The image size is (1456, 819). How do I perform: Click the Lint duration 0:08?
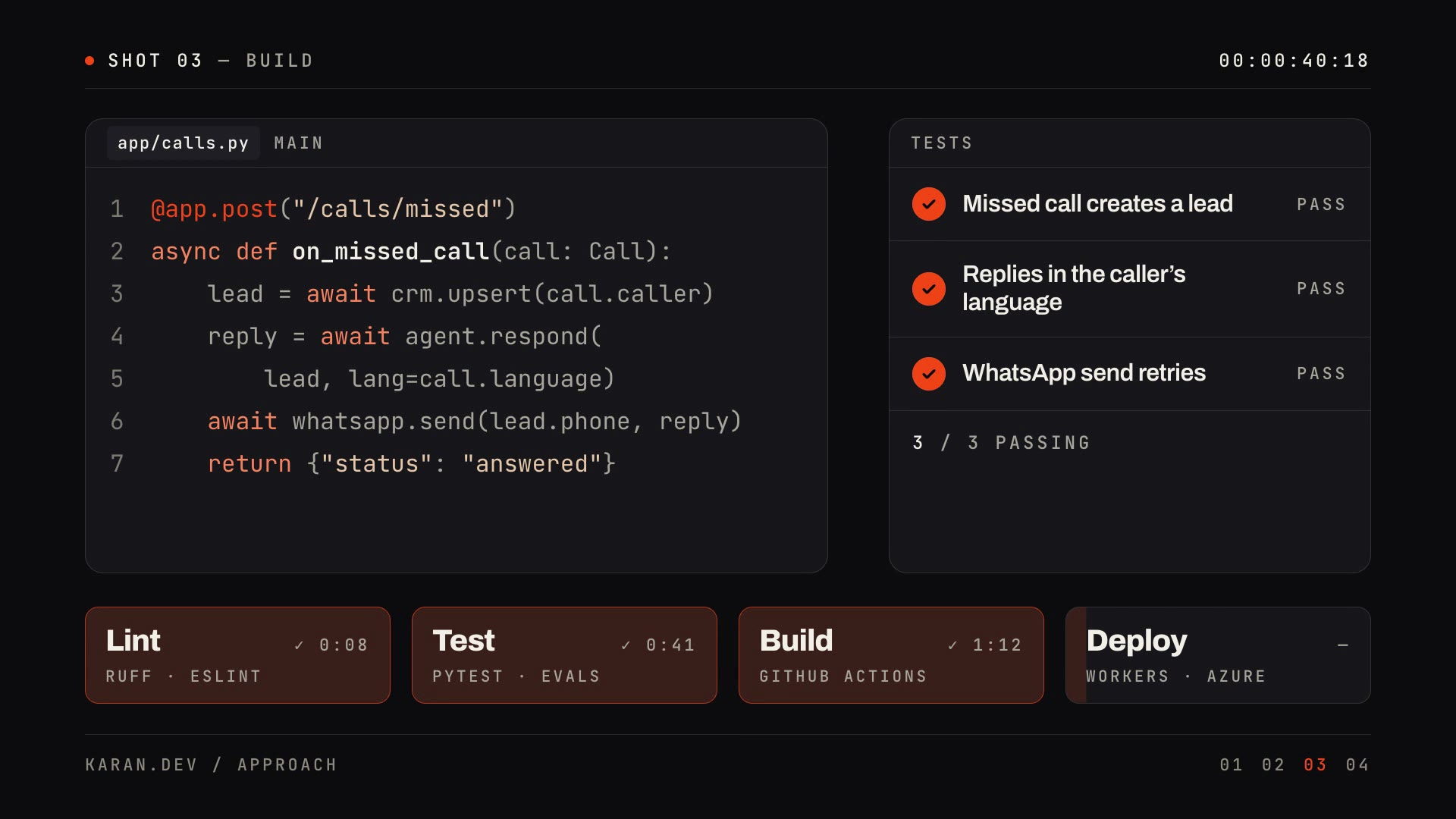coord(344,645)
